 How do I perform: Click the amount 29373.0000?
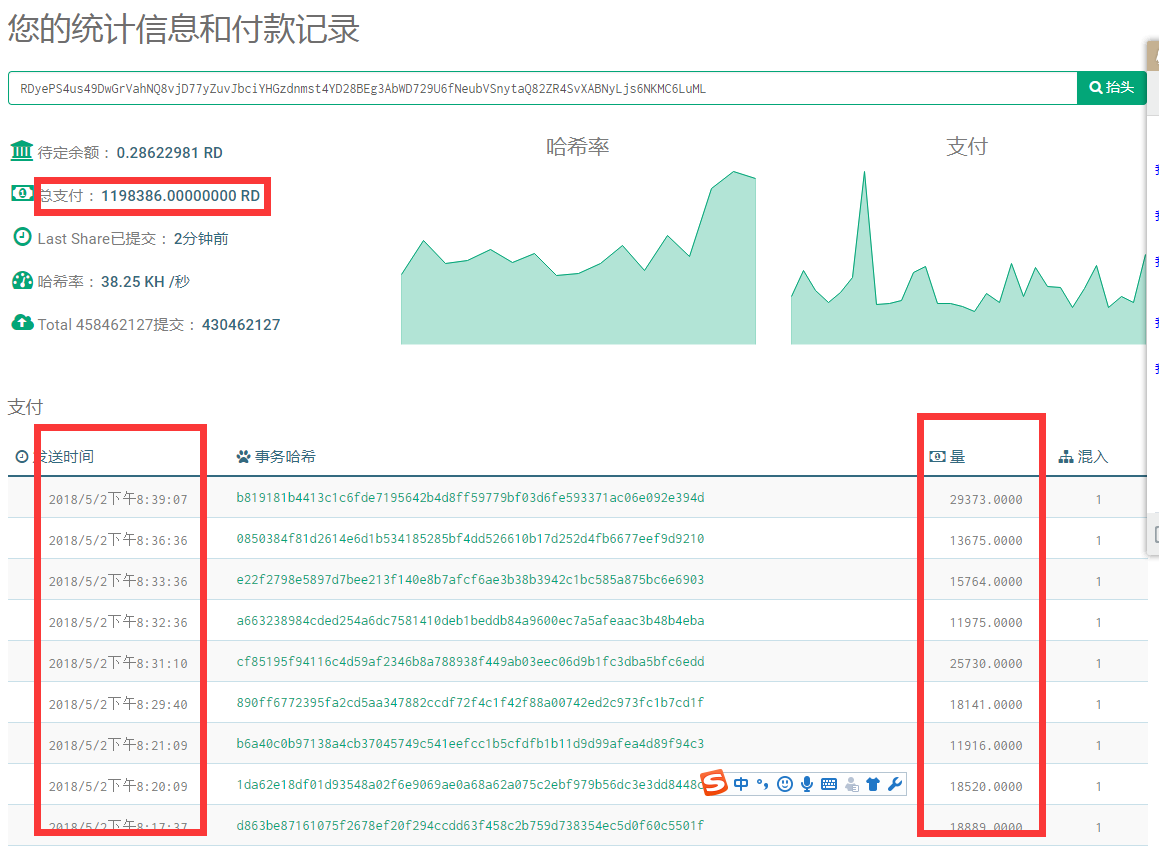pyautogui.click(x=986, y=500)
